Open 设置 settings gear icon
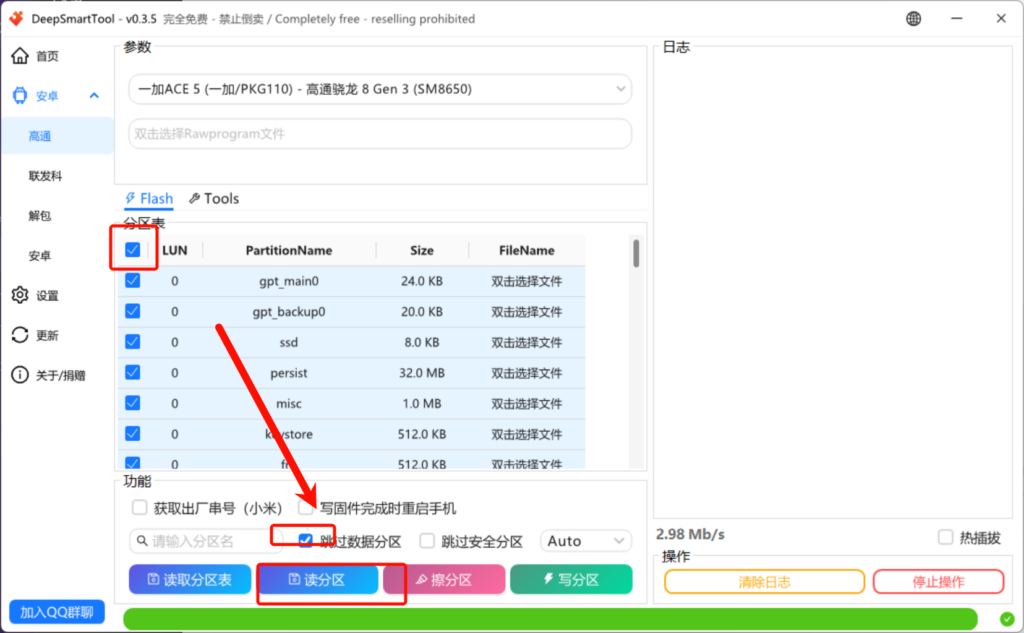 point(20,295)
